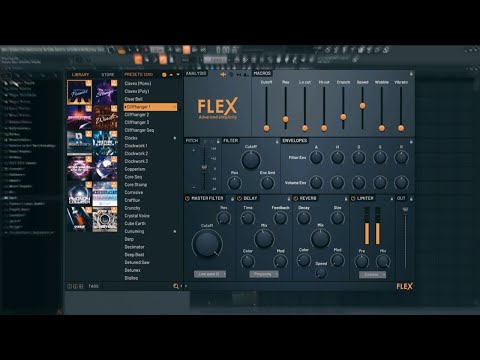
Task: Open the Limiter mode dropdown
Action: coord(373,275)
